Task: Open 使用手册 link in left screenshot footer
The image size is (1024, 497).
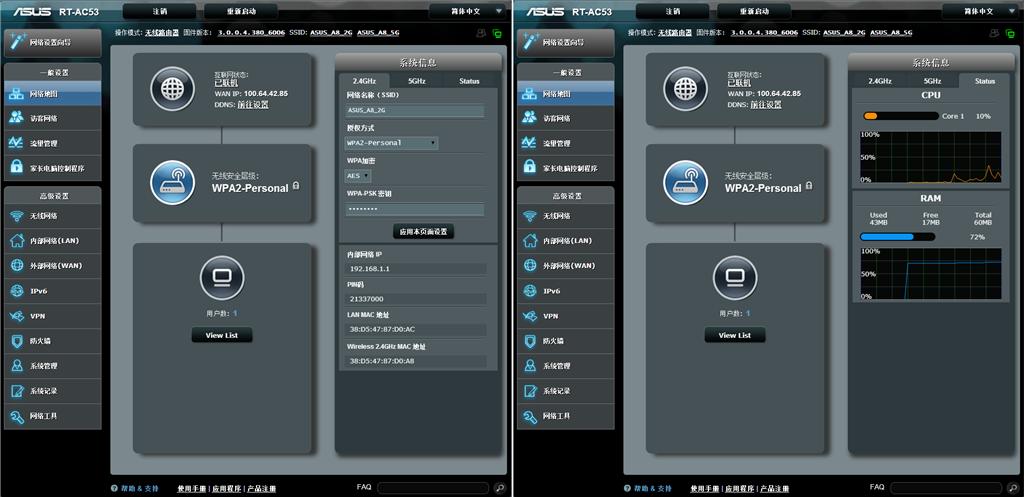Action: click(x=191, y=489)
